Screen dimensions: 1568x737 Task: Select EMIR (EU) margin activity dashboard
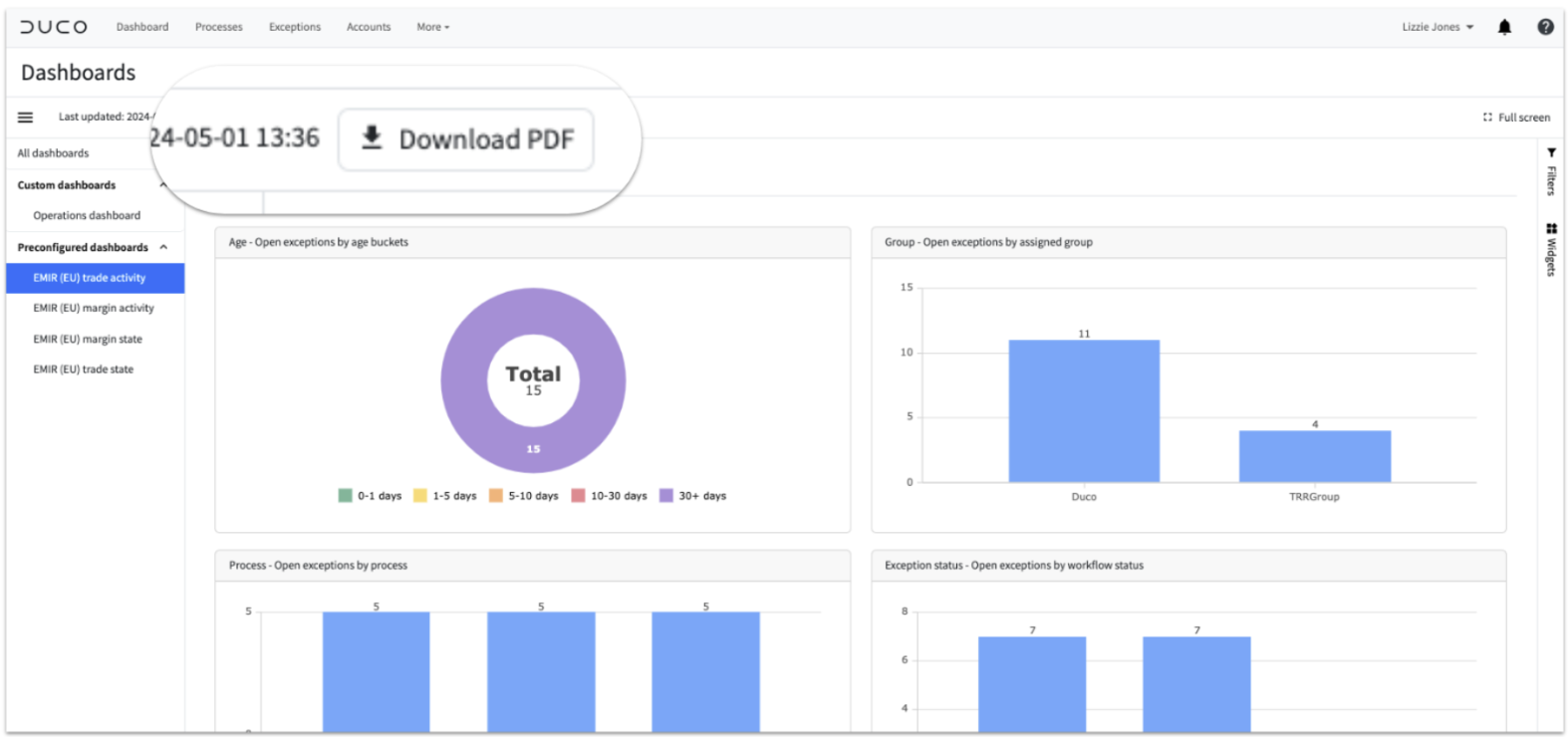94,309
